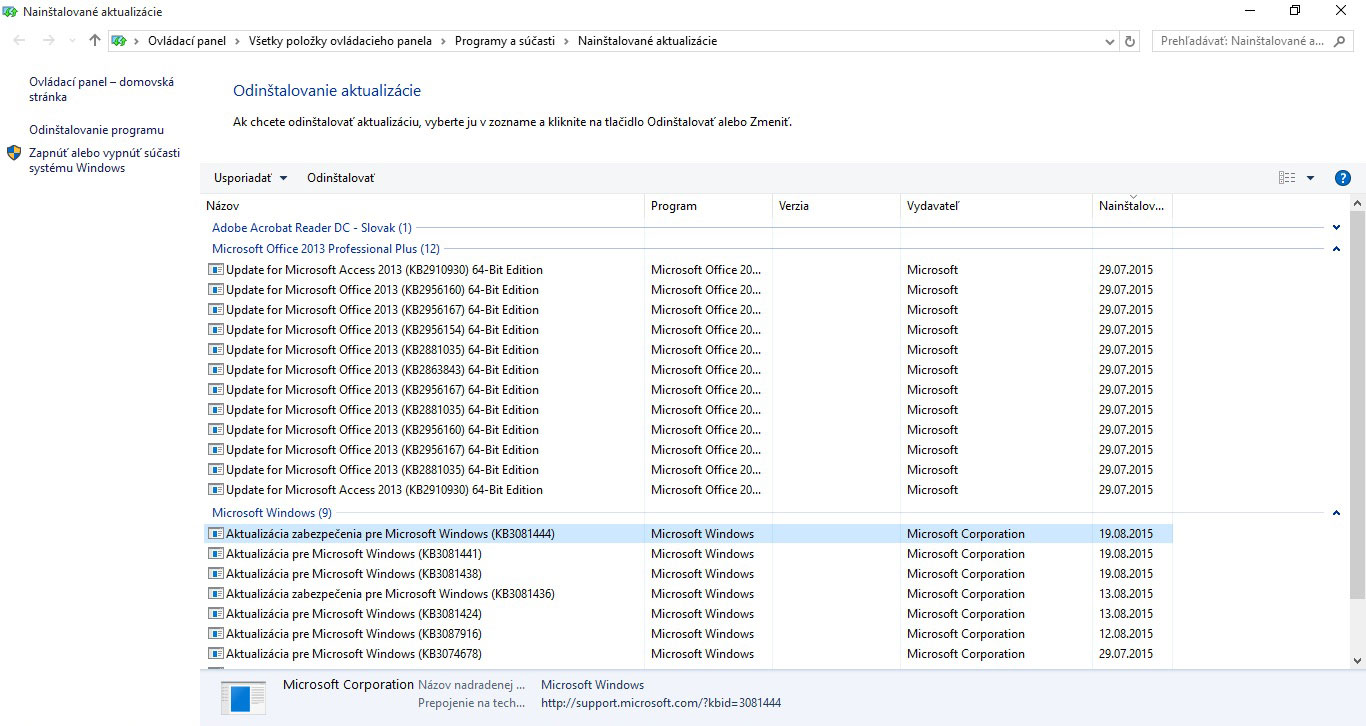Select Aktualizácia zabezpečenia pre Microsoft Windows (KB3081436)
1366x726 pixels.
(390, 594)
